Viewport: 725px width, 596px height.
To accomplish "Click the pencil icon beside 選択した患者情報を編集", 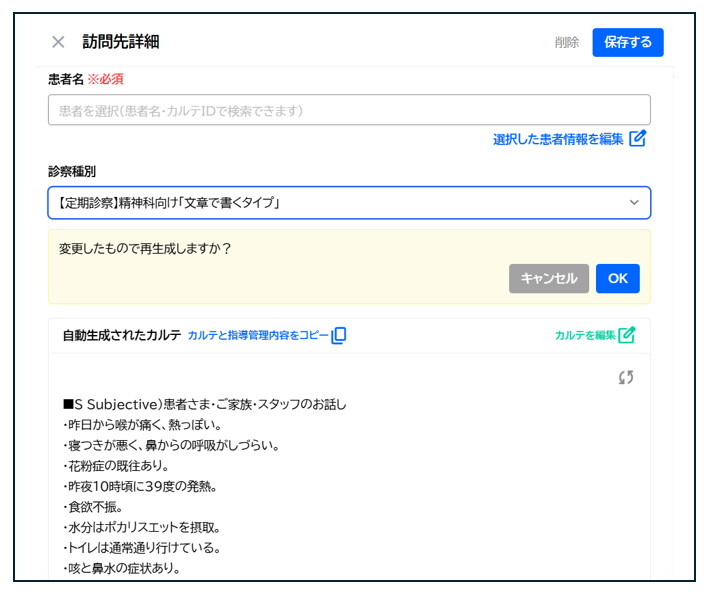I will tap(638, 139).
